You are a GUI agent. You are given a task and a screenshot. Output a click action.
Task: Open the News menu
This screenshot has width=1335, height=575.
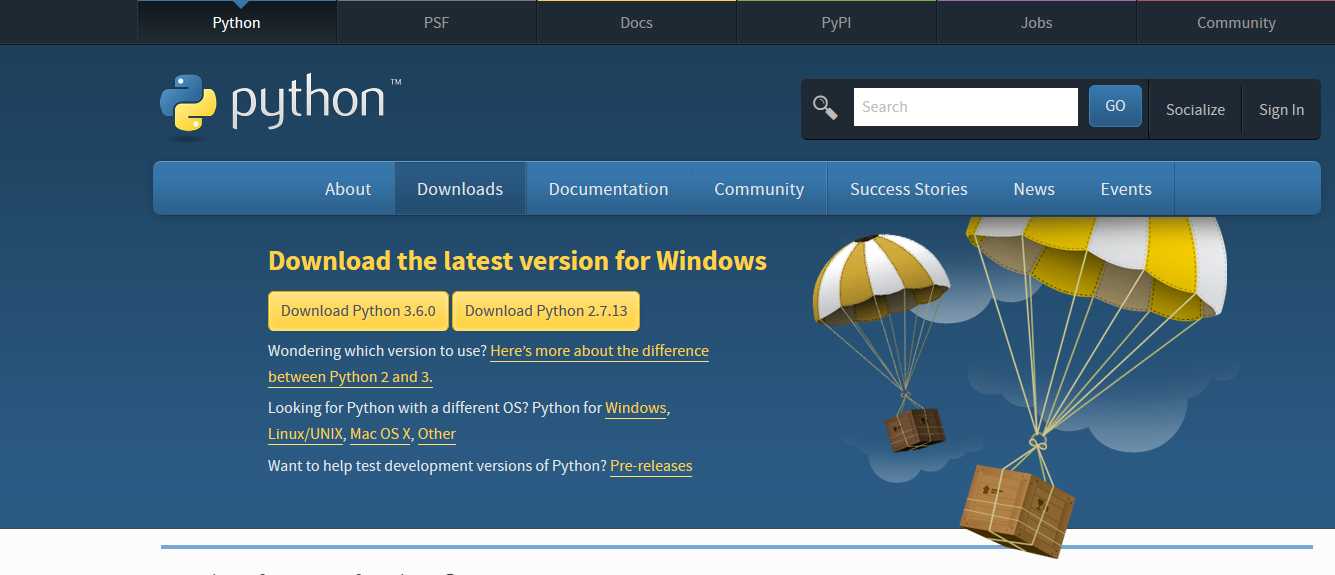tap(1034, 189)
